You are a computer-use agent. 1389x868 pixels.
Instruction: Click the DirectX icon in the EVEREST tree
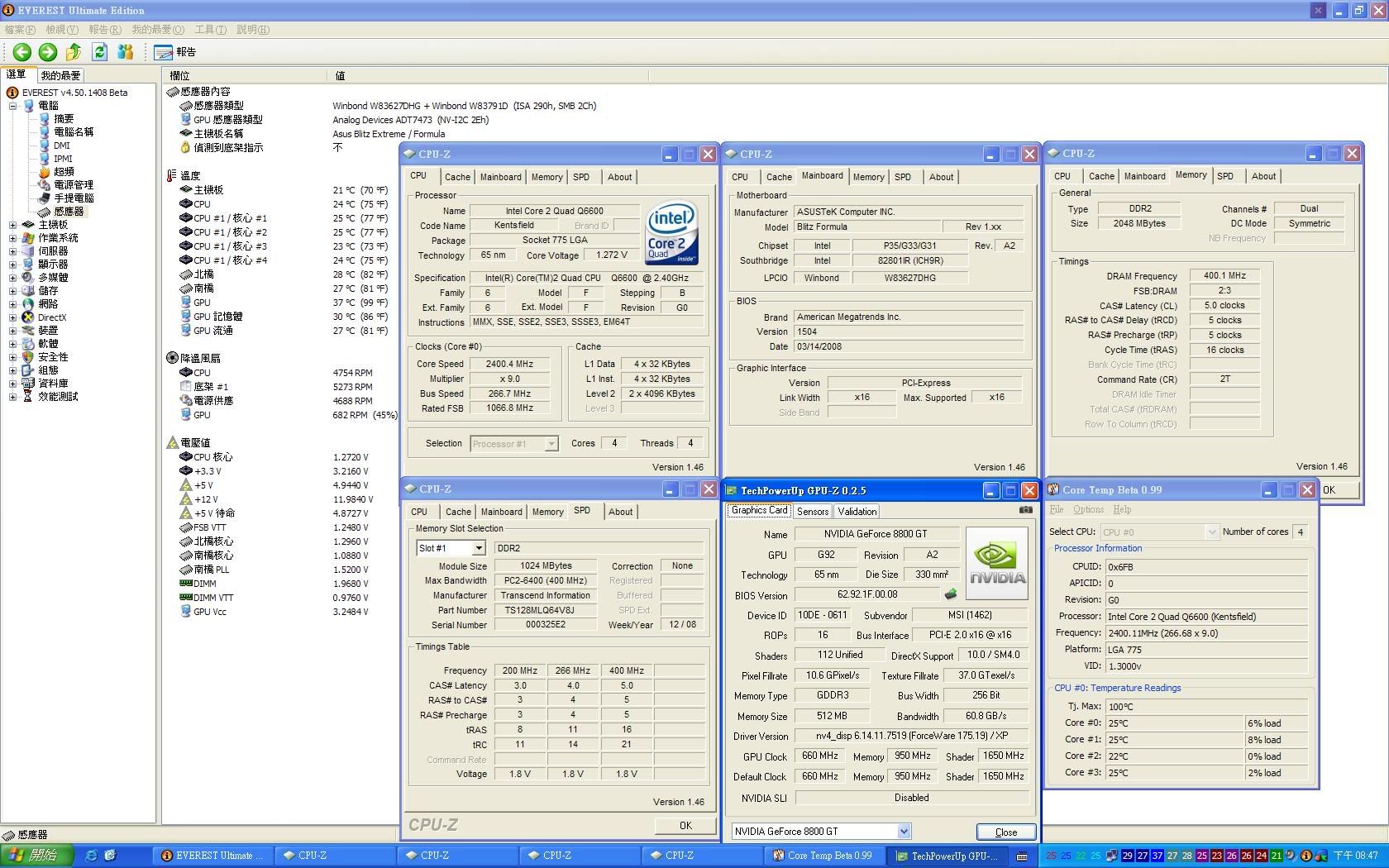[x=28, y=317]
